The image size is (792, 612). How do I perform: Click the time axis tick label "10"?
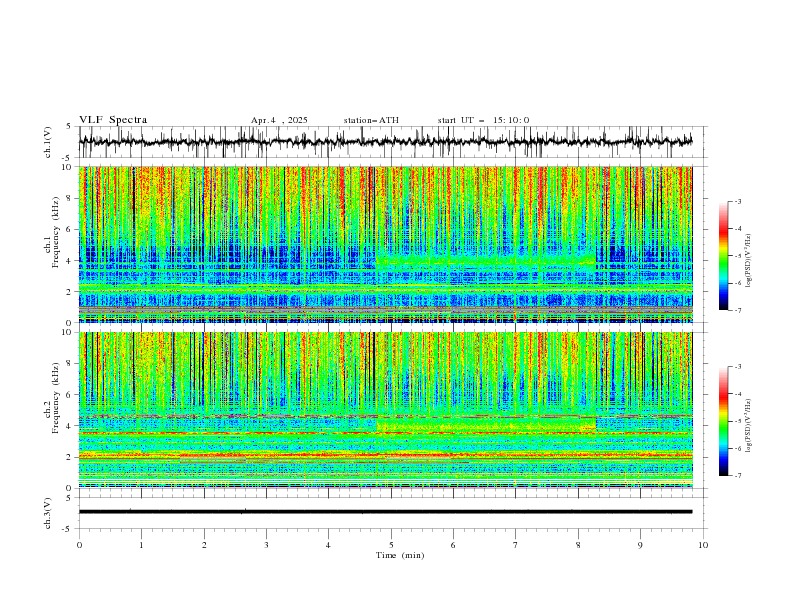click(x=703, y=545)
